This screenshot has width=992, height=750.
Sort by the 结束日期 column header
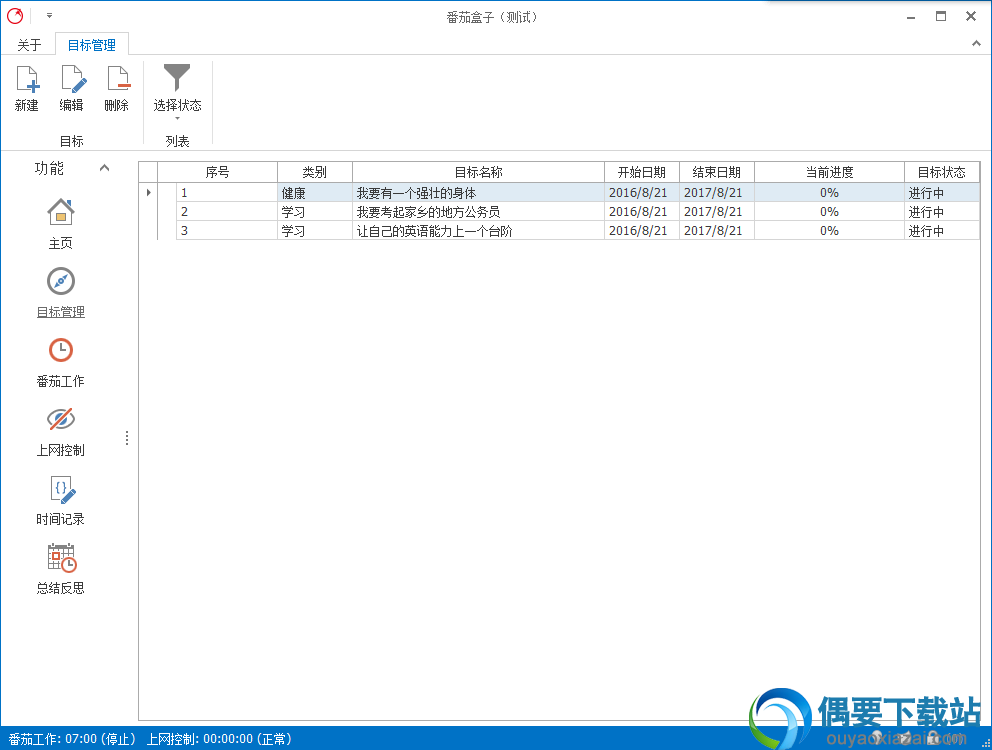click(x=717, y=172)
